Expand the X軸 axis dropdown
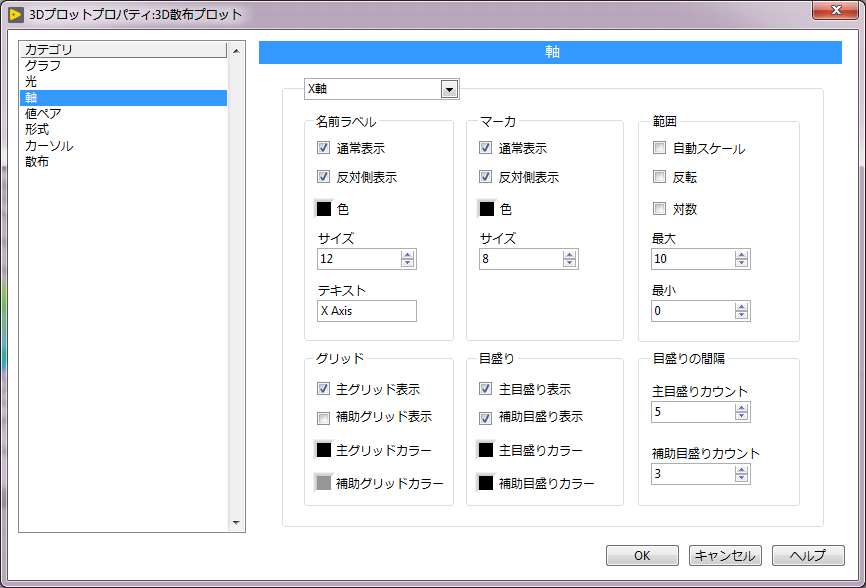Viewport: 866px width, 588px height. [x=449, y=90]
